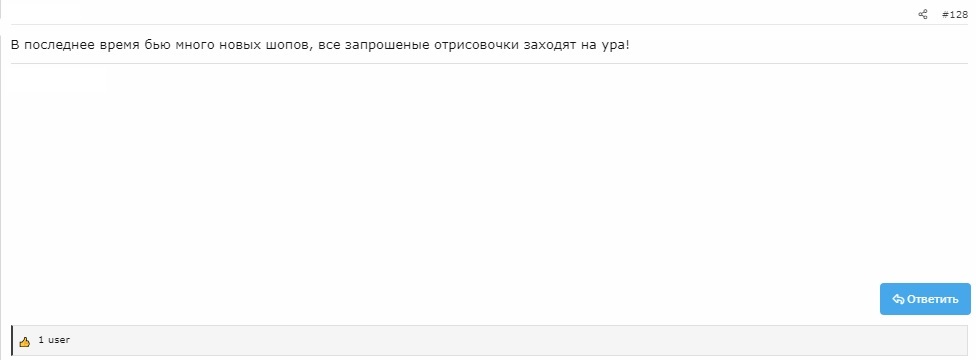Click the post text starting 'В последнее время'
Viewport: 976px width, 360px height.
320,45
